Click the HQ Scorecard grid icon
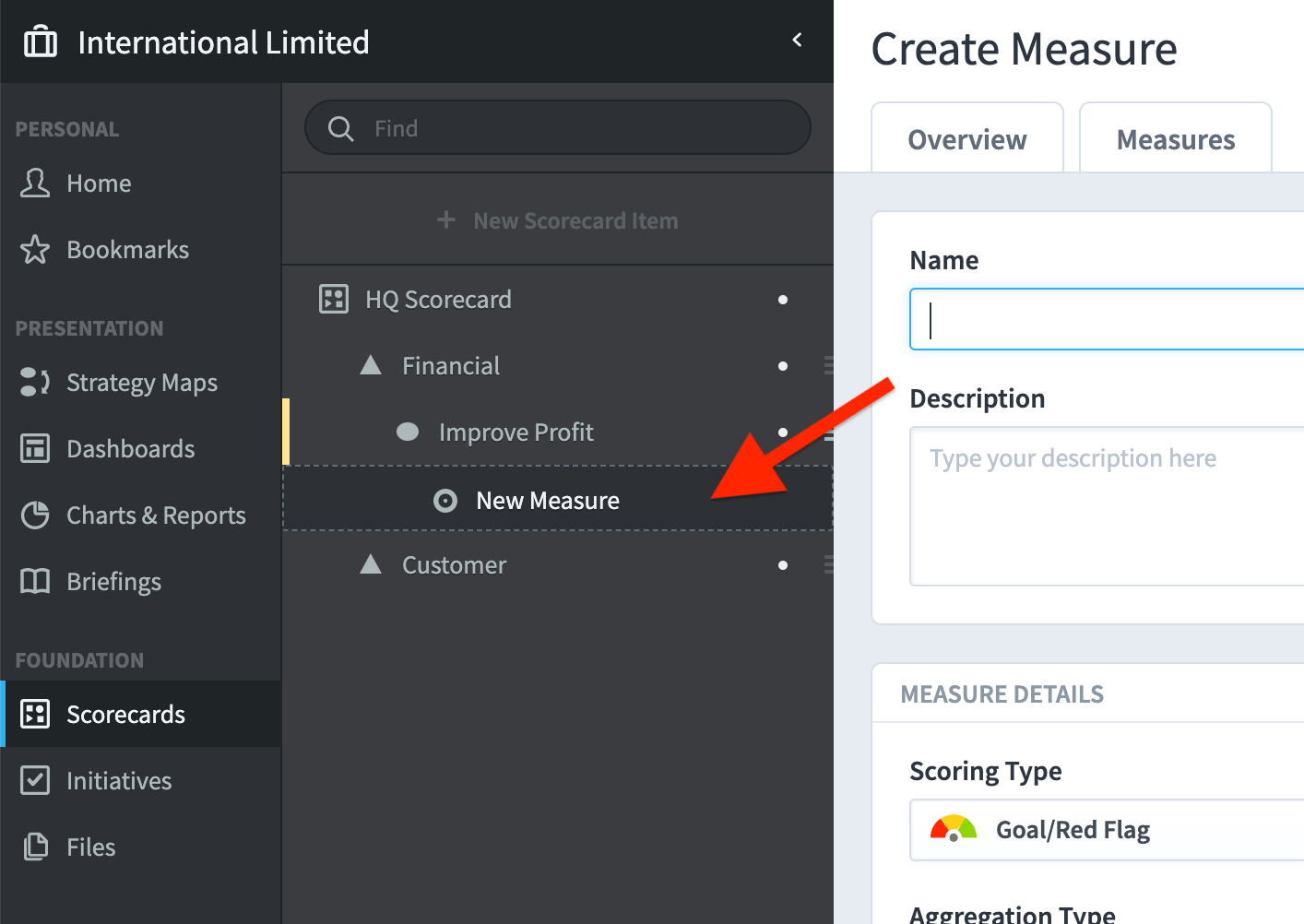 click(x=333, y=299)
